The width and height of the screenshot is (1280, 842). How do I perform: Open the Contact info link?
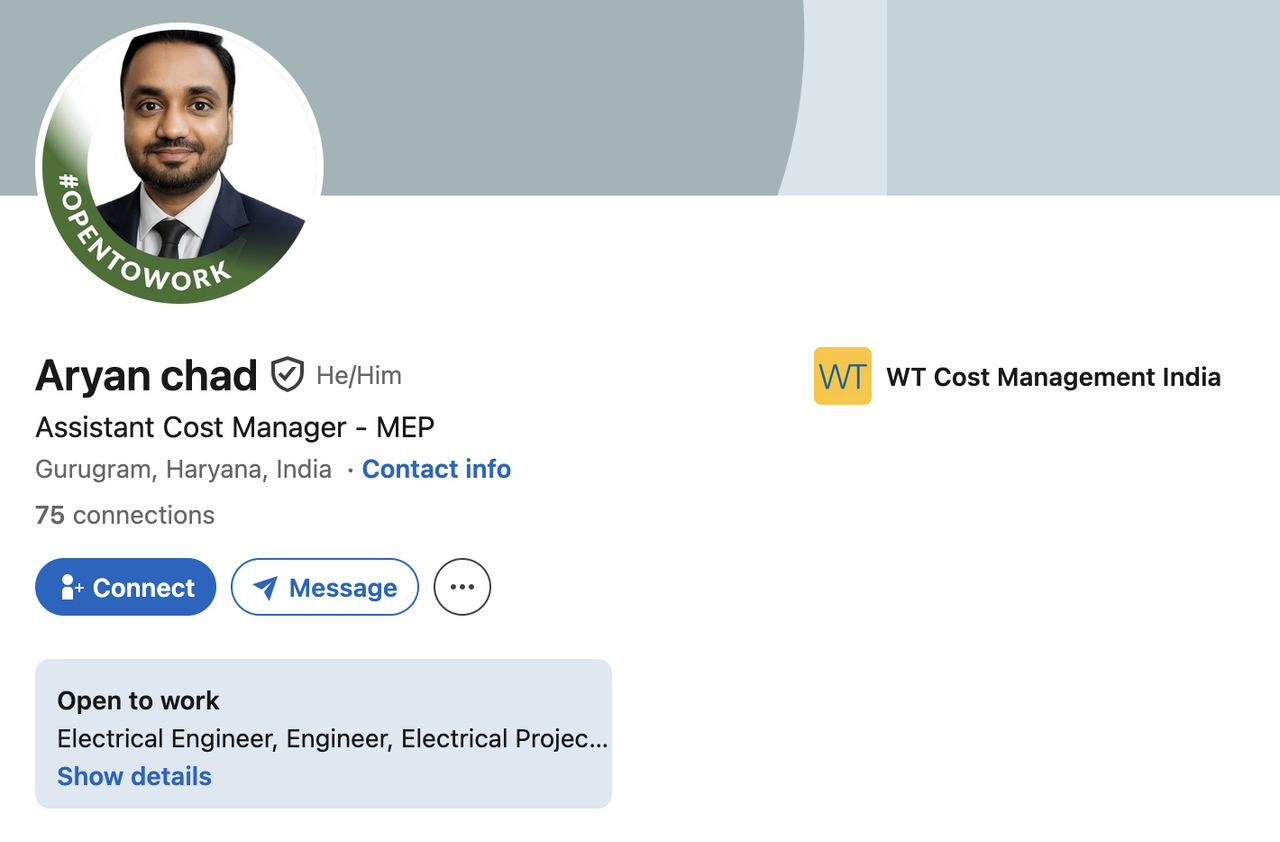(436, 469)
